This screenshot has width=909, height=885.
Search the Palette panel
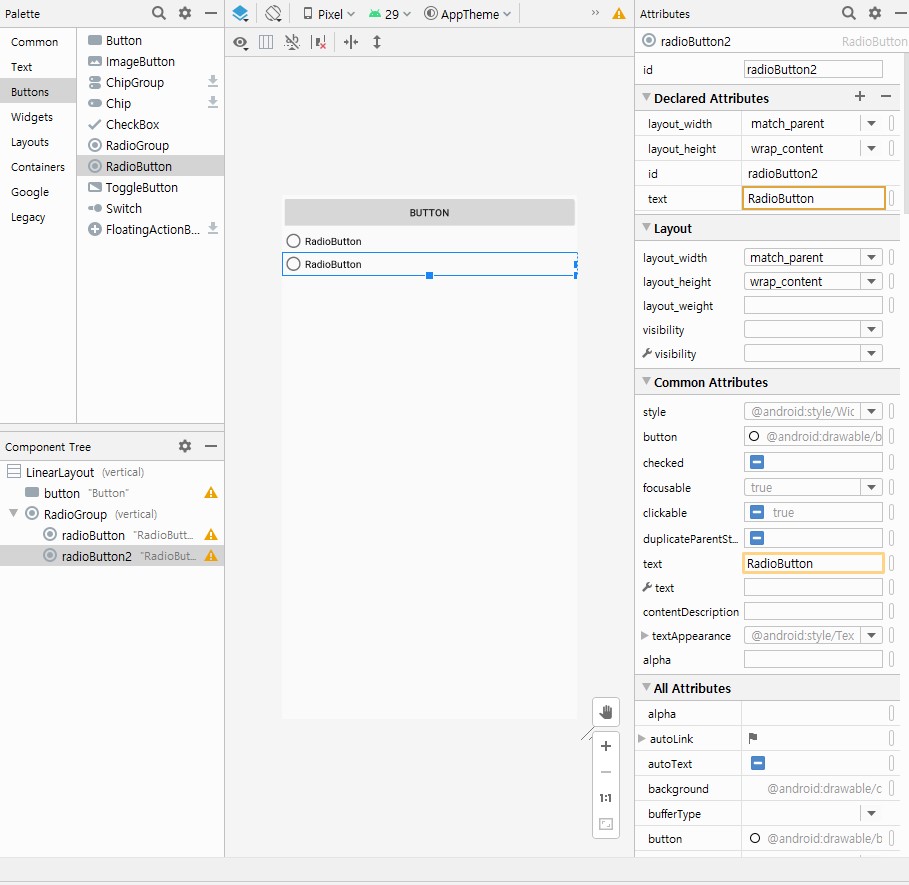click(158, 13)
